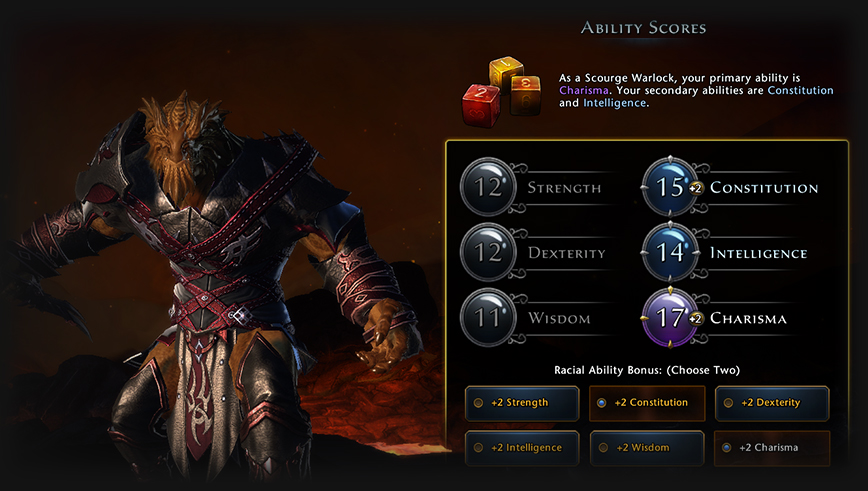Pick the +2 Intelligence racial bonus
Viewport: 868px width, 491px height.
[522, 448]
